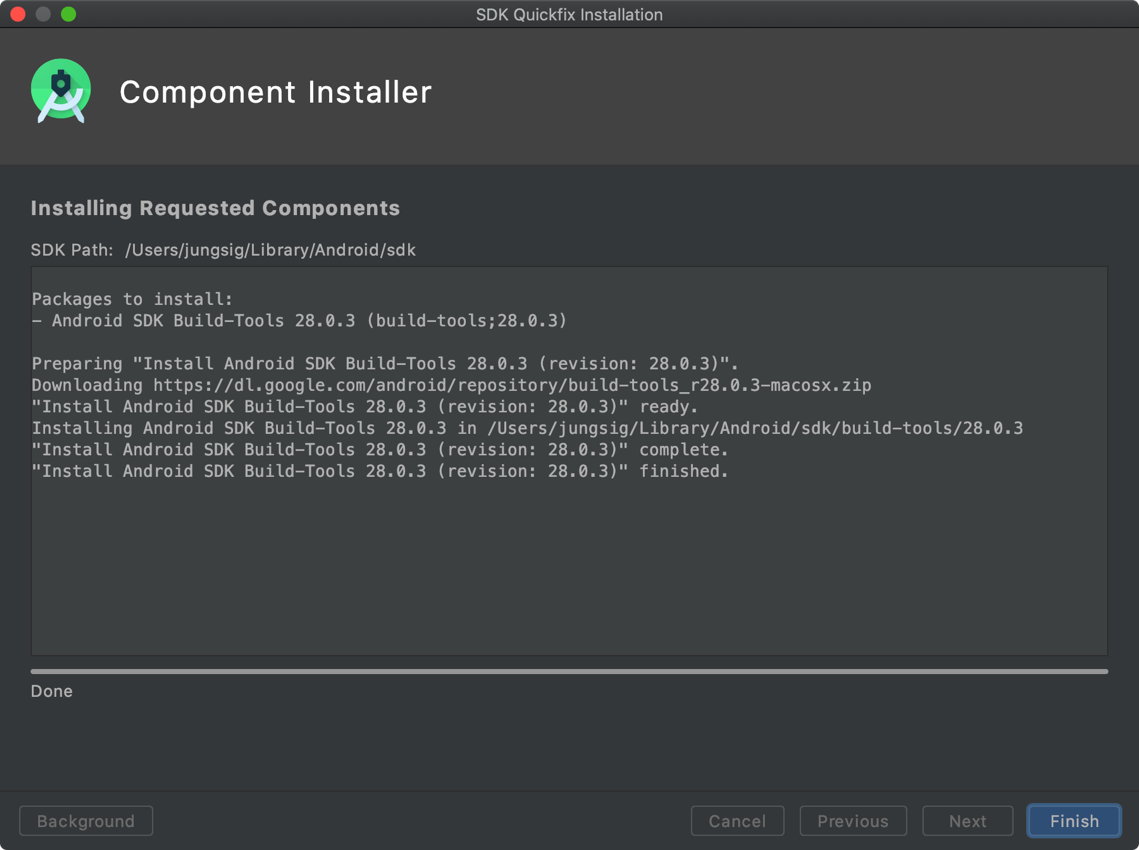Click the log line ending in 'ready.'
This screenshot has height=850, width=1139.
[365, 407]
